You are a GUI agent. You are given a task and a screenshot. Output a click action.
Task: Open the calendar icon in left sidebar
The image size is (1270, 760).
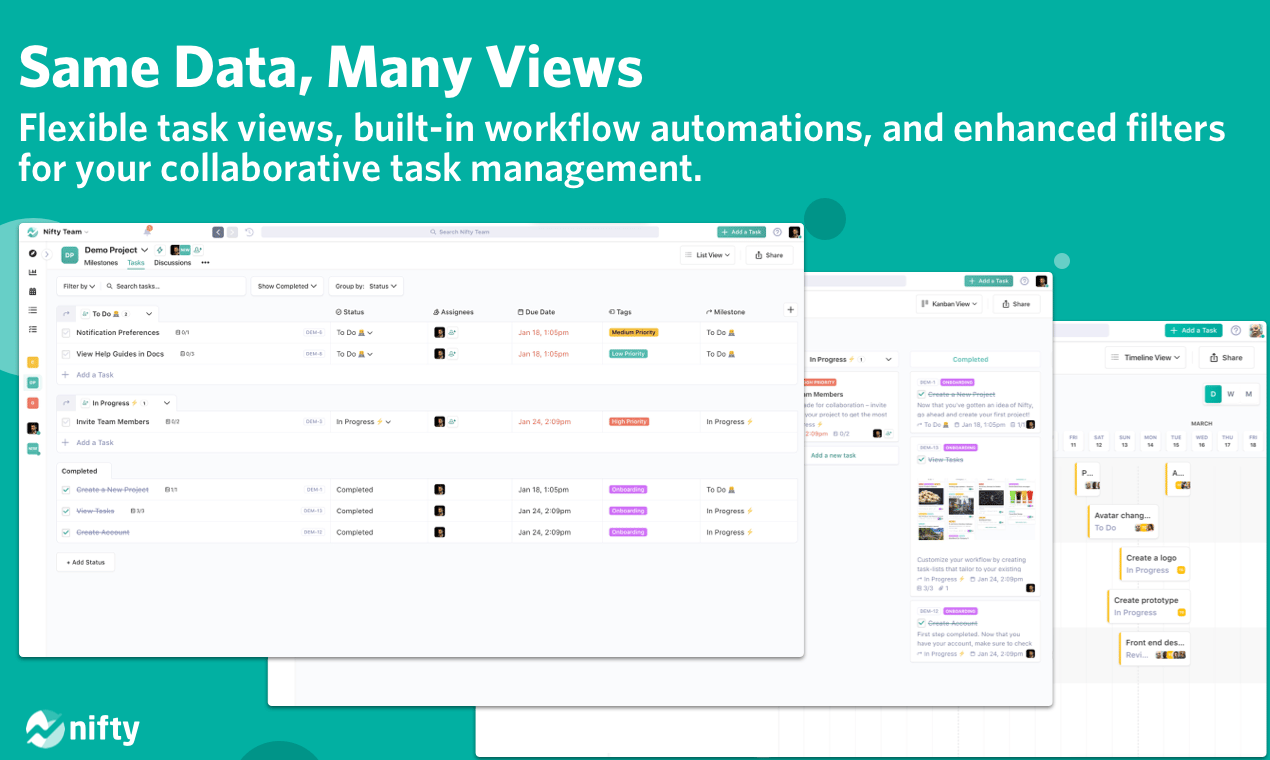click(x=33, y=291)
